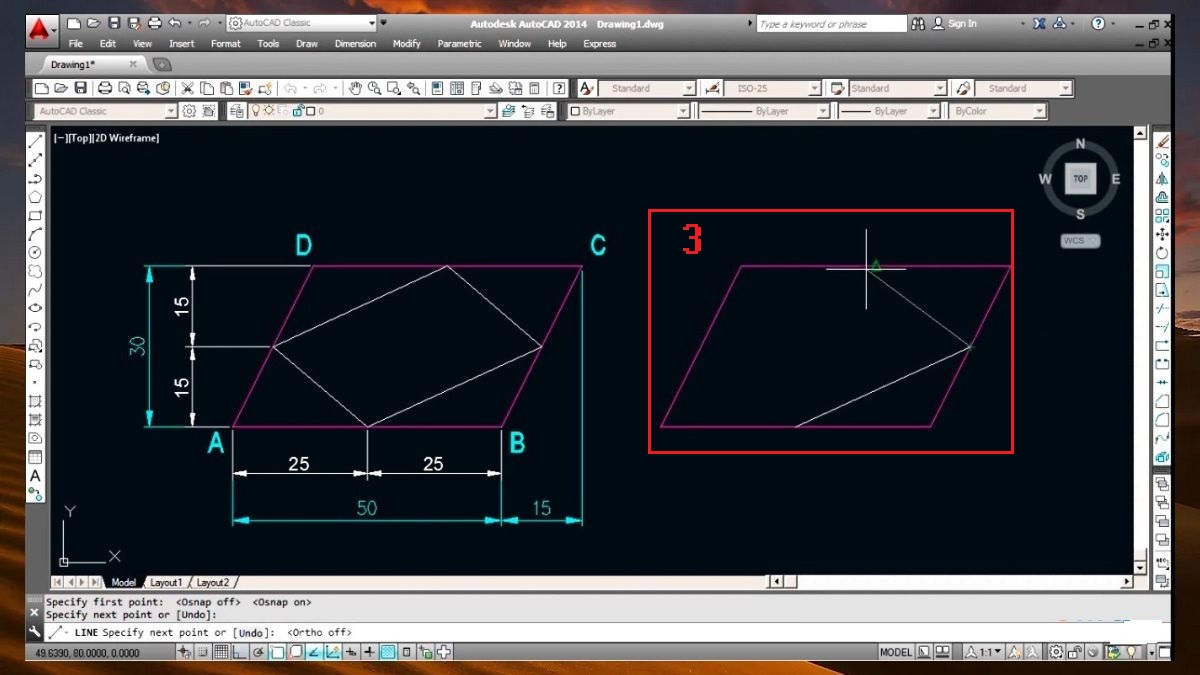The height and width of the screenshot is (675, 1200).
Task: Click Save icon in the quick access toolbar
Action: point(113,22)
